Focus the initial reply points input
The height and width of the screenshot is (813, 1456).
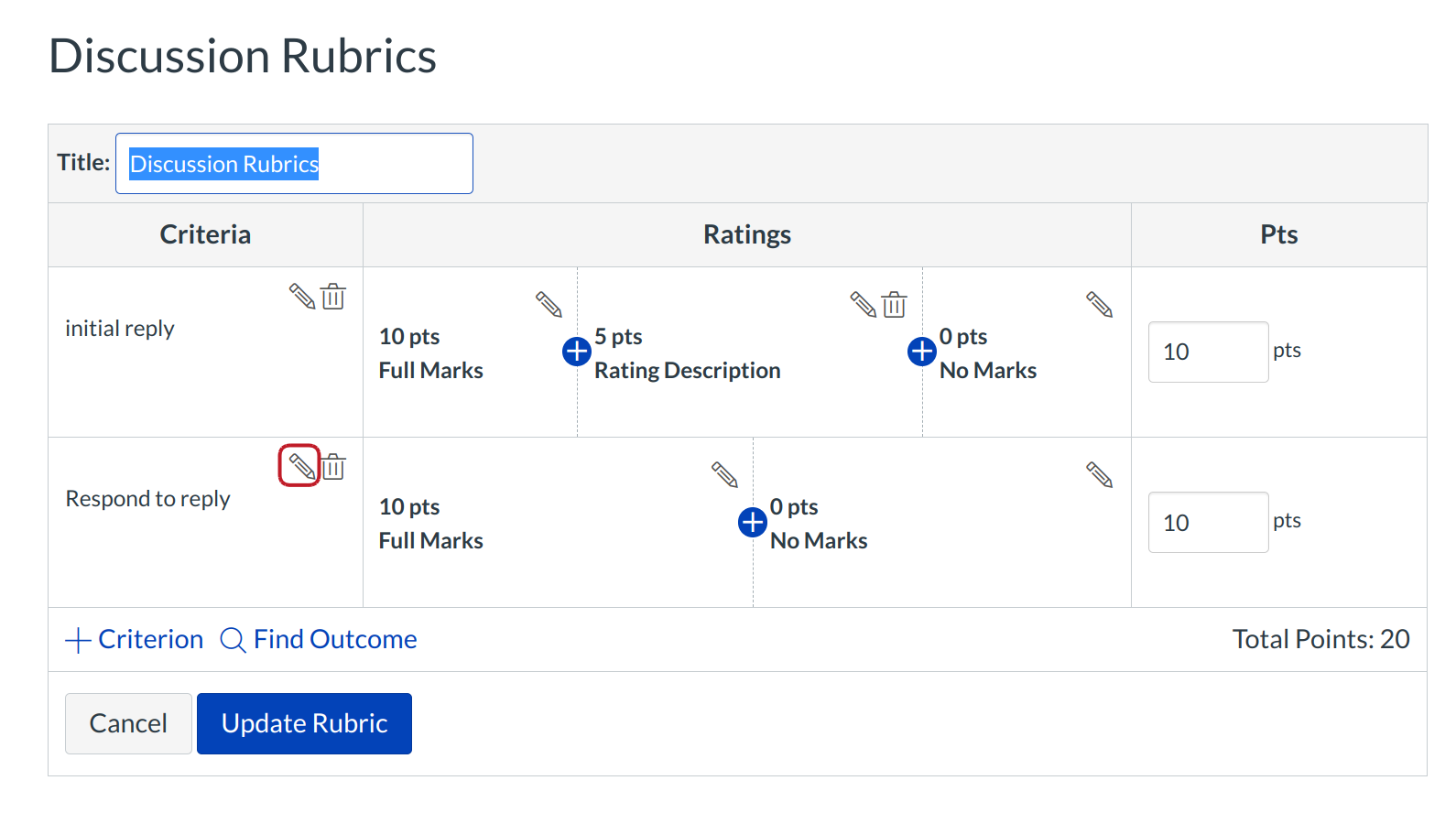(x=1208, y=352)
